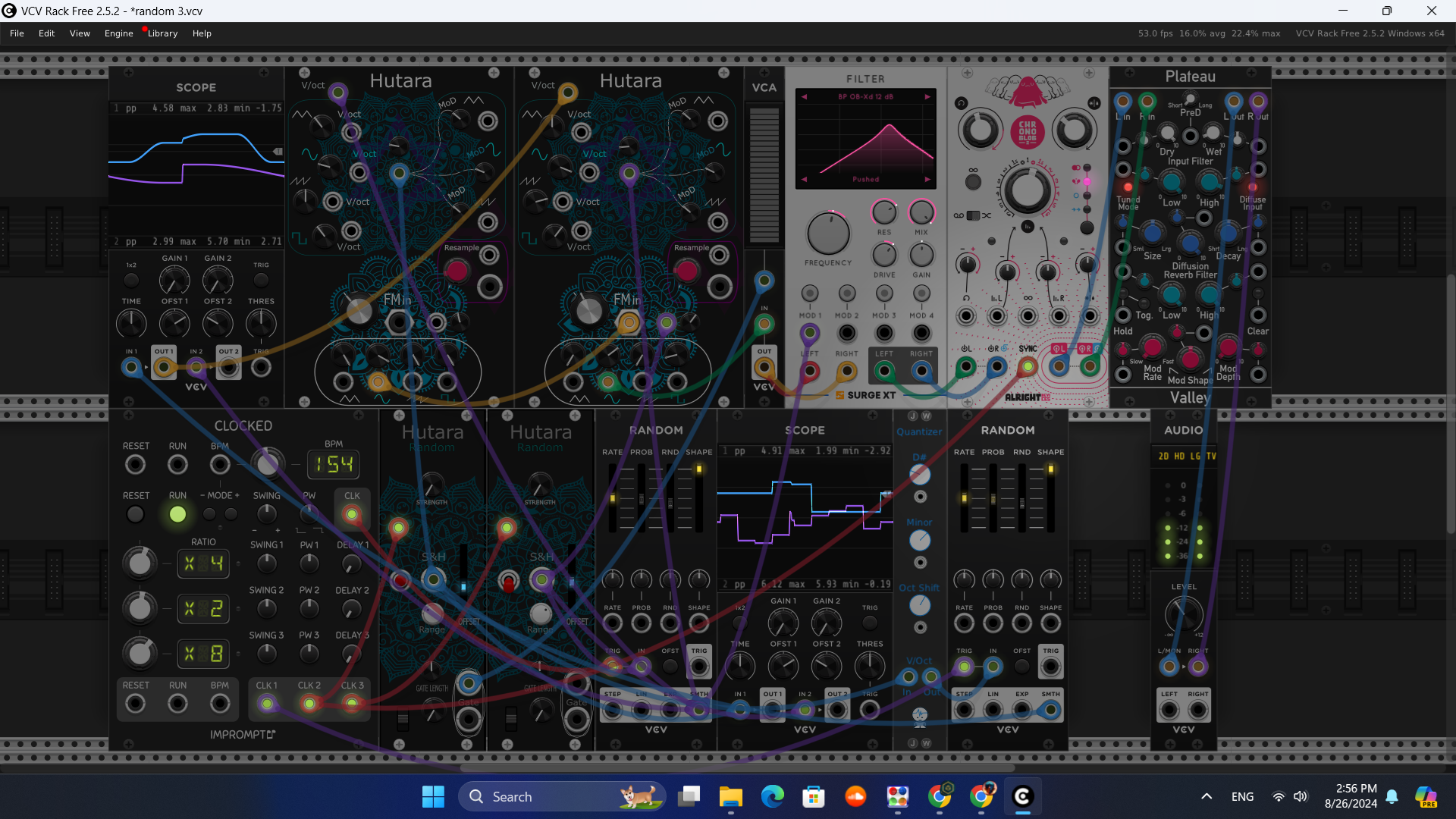Viewport: 1456px width, 819px height.
Task: Open the Library menu
Action: click(162, 33)
